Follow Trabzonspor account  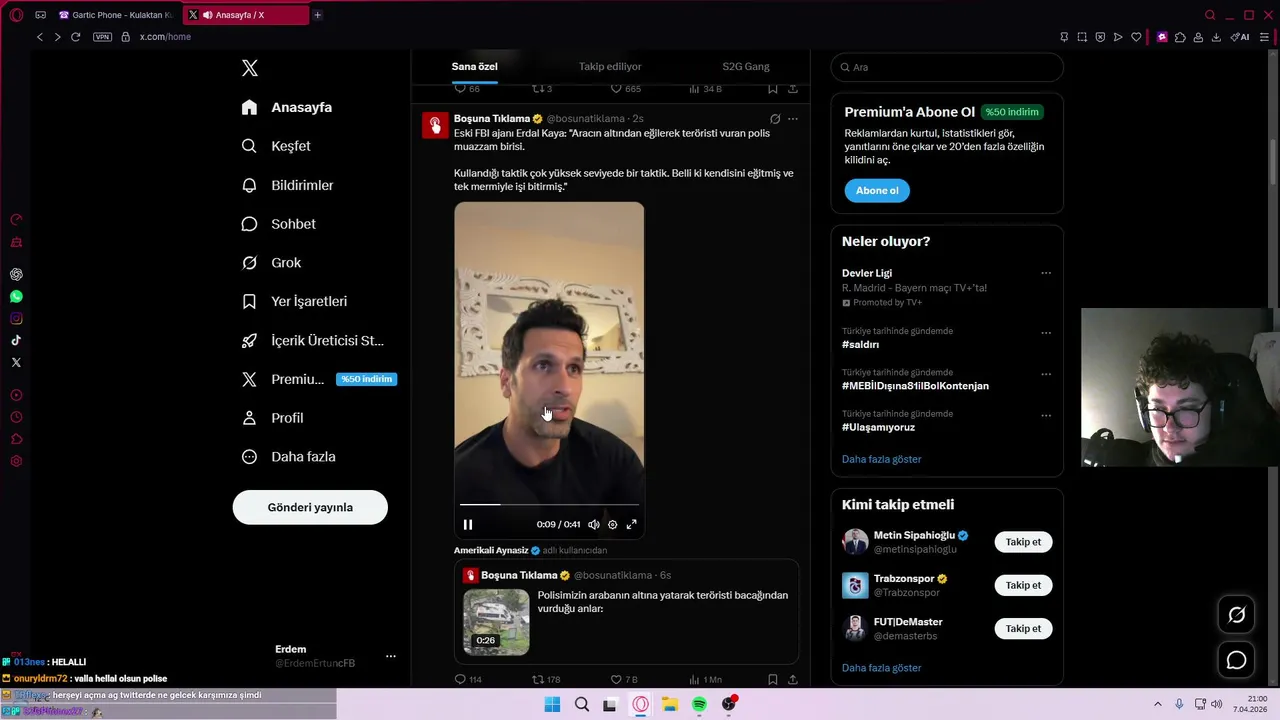coord(1023,585)
